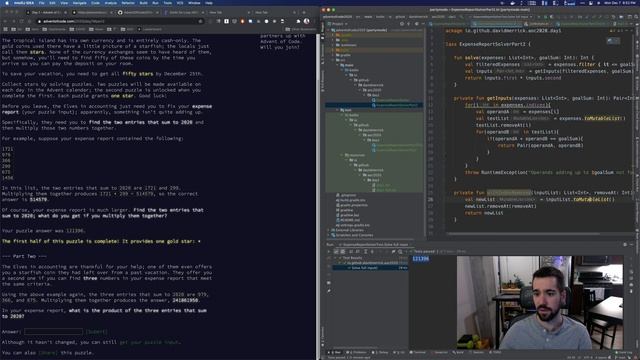Open the browser profile avatar
Screen dimensions: 640x360
point(307,21)
